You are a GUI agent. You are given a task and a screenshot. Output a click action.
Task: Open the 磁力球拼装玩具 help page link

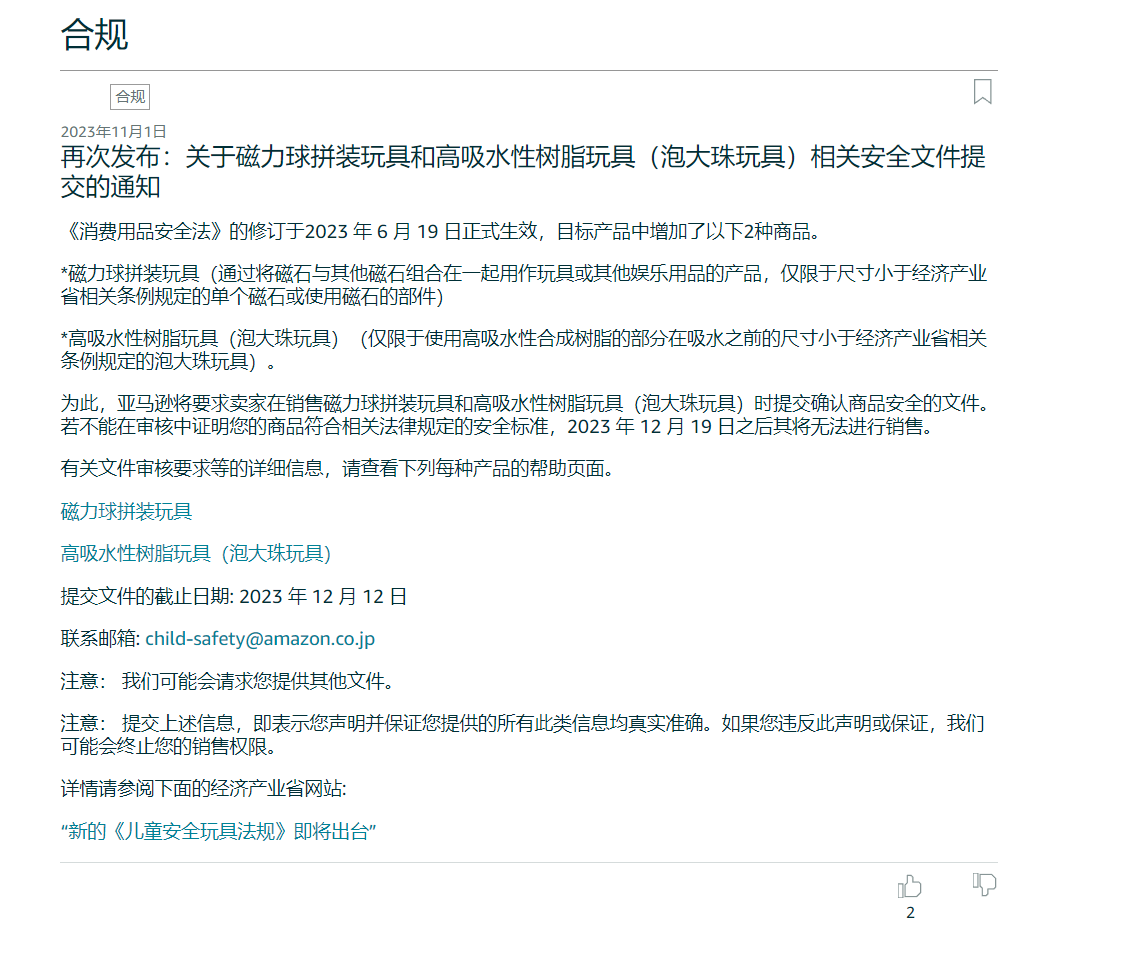[x=126, y=512]
